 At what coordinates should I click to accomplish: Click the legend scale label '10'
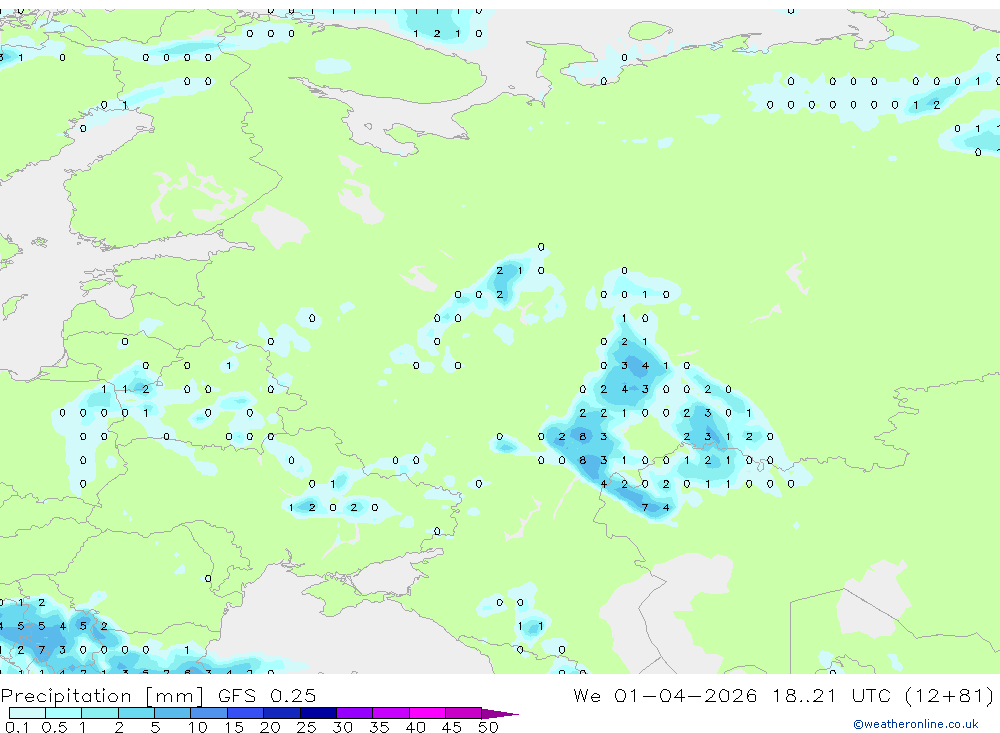pos(197,727)
